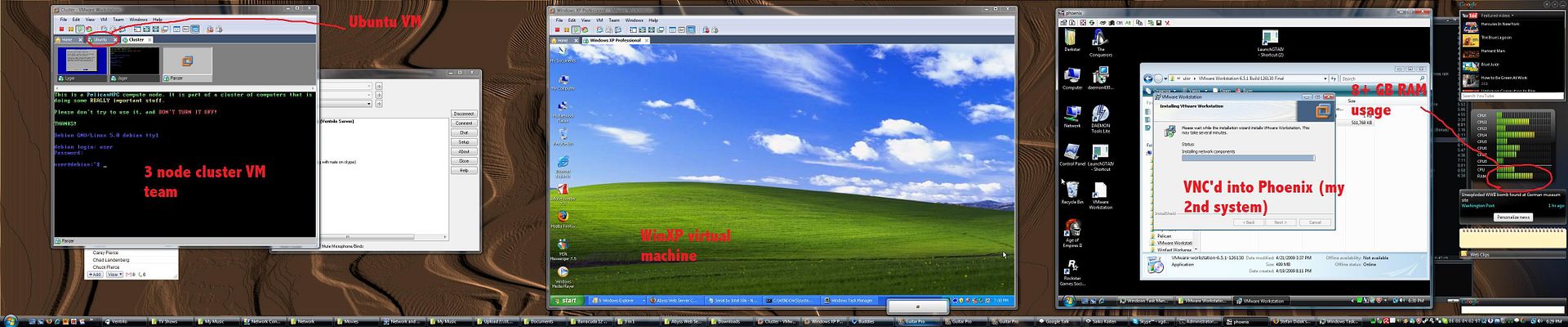
Task: Click the green power-on icon in Cluster window
Action: pyautogui.click(x=80, y=29)
